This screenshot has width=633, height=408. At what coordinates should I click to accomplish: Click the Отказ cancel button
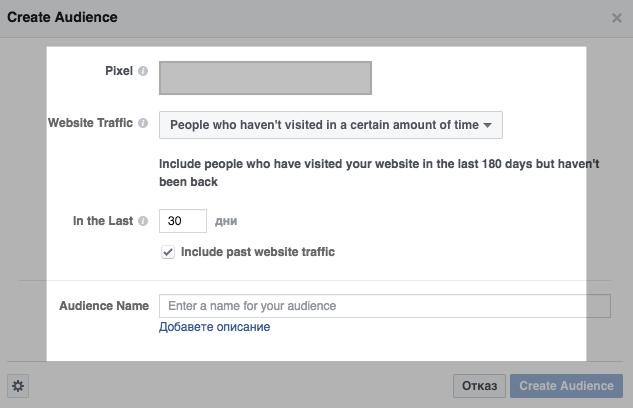(479, 386)
